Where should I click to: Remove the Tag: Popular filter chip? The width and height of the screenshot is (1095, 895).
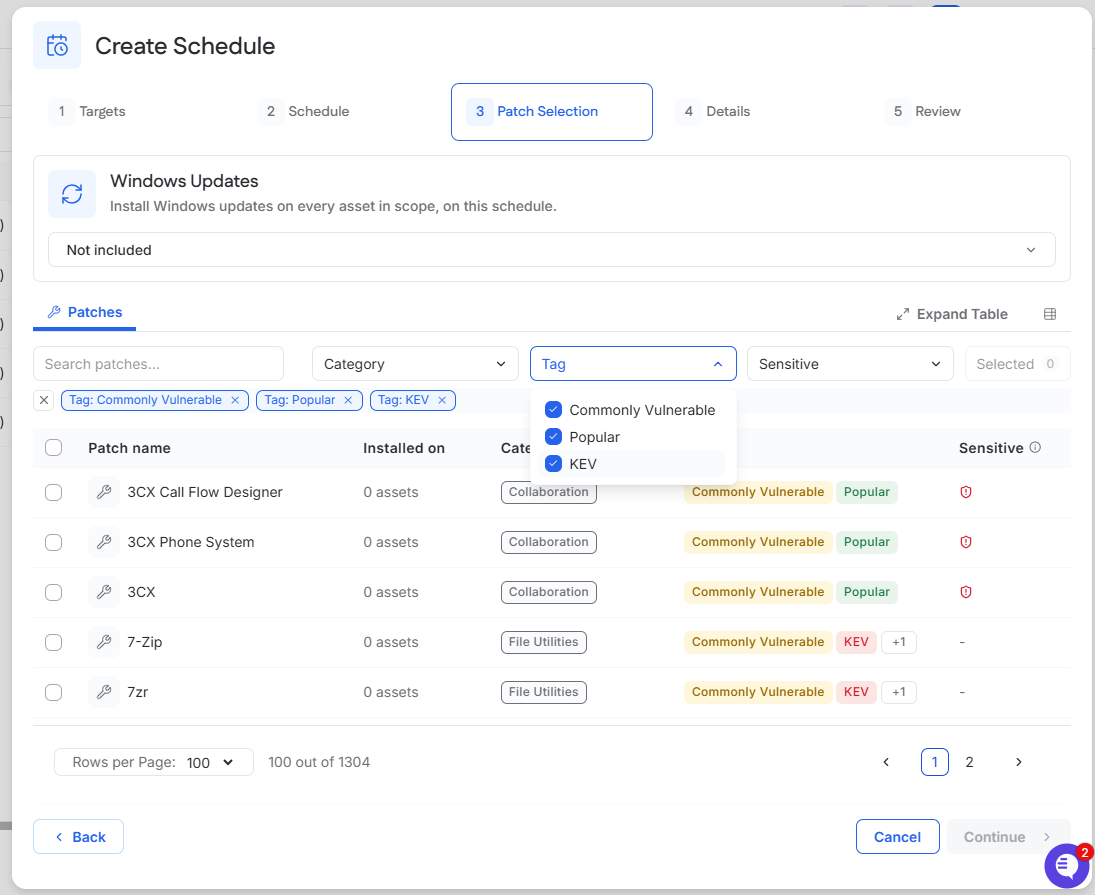348,400
